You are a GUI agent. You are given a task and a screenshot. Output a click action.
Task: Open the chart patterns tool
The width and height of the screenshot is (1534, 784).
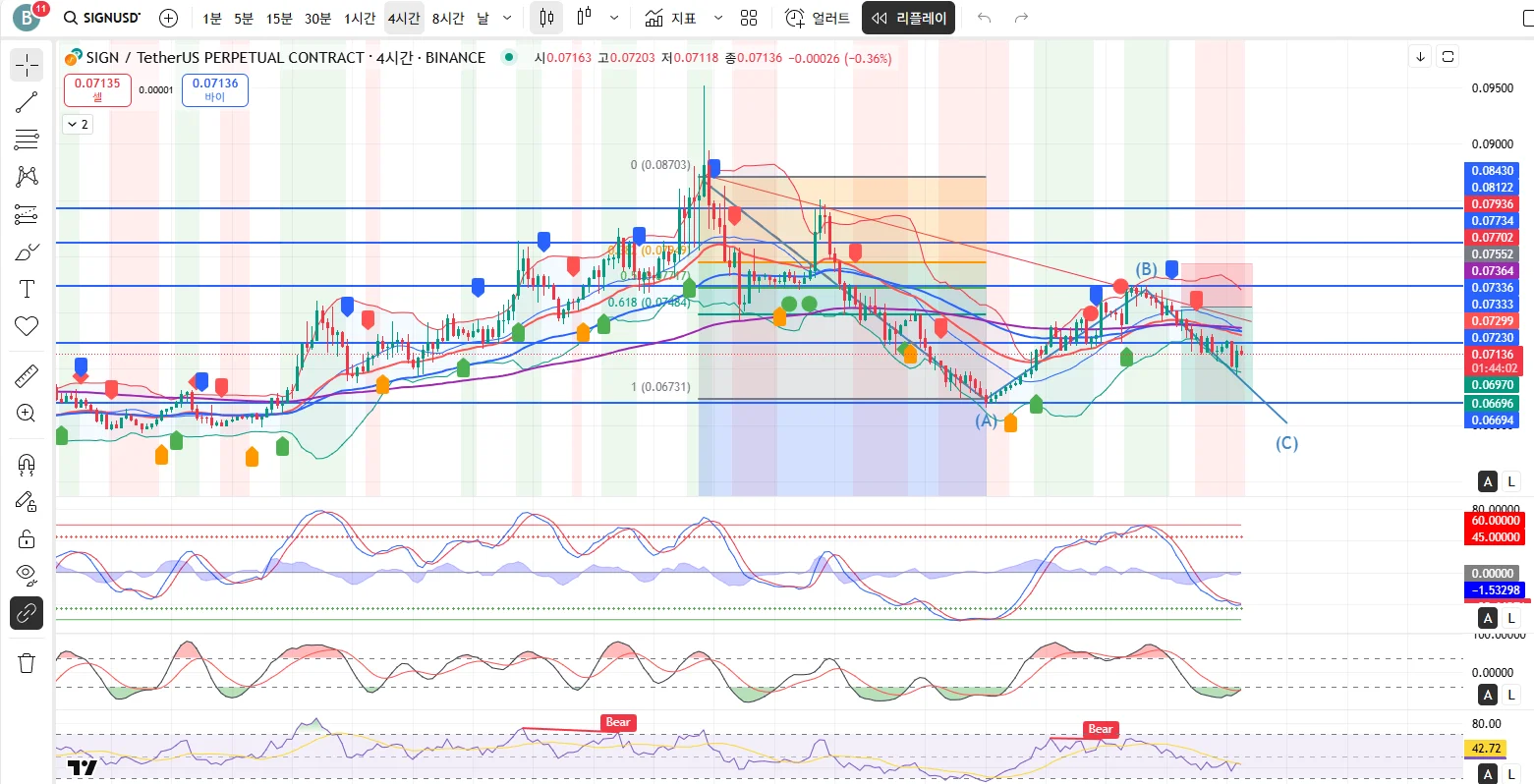coord(27,176)
